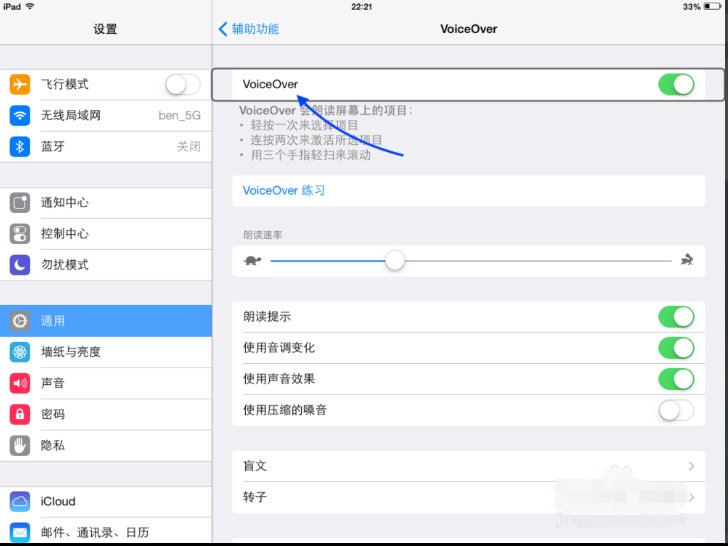Screen dimensions: 728x546
Task: Open 邮件、通讯录、日历 settings row
Action: pyautogui.click(x=106, y=532)
